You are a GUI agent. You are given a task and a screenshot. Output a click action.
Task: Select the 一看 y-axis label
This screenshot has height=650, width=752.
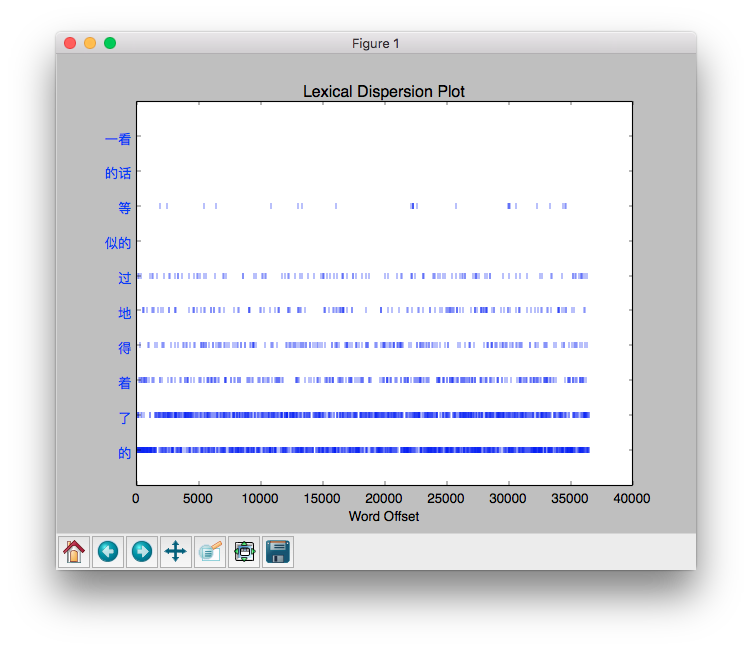coord(118,139)
